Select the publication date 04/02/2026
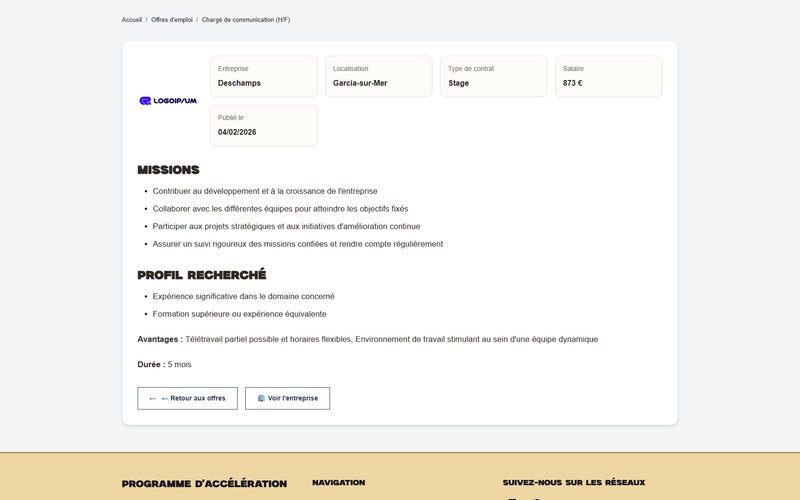800x500 pixels. [237, 132]
